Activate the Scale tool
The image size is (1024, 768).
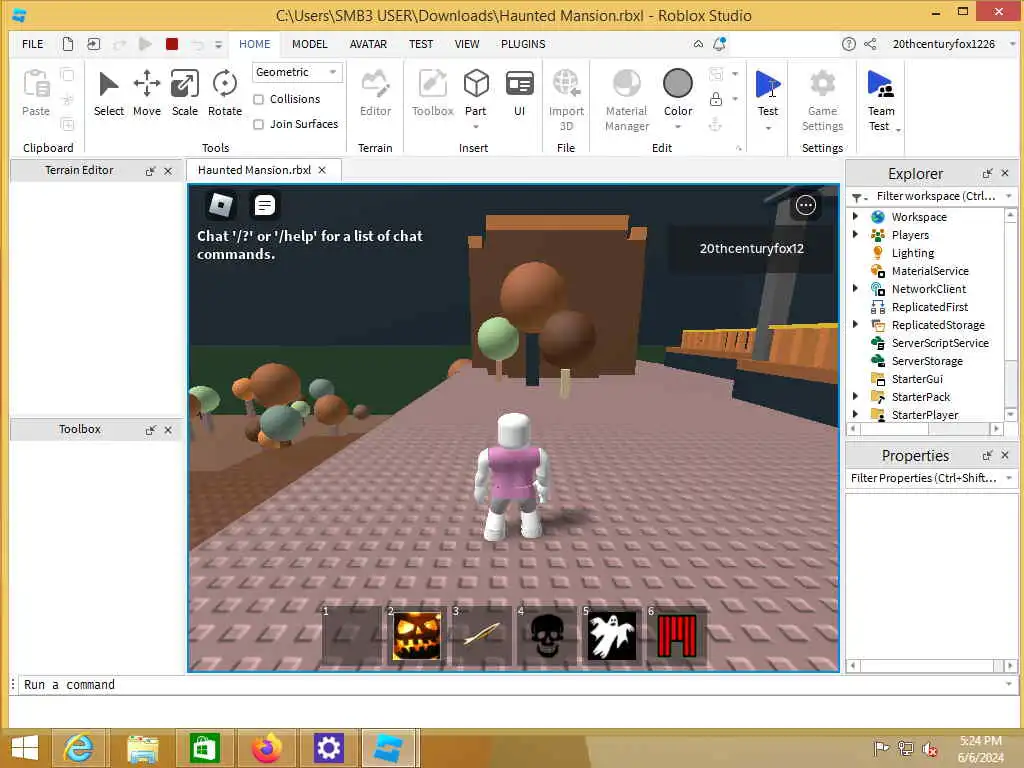pyautogui.click(x=185, y=93)
